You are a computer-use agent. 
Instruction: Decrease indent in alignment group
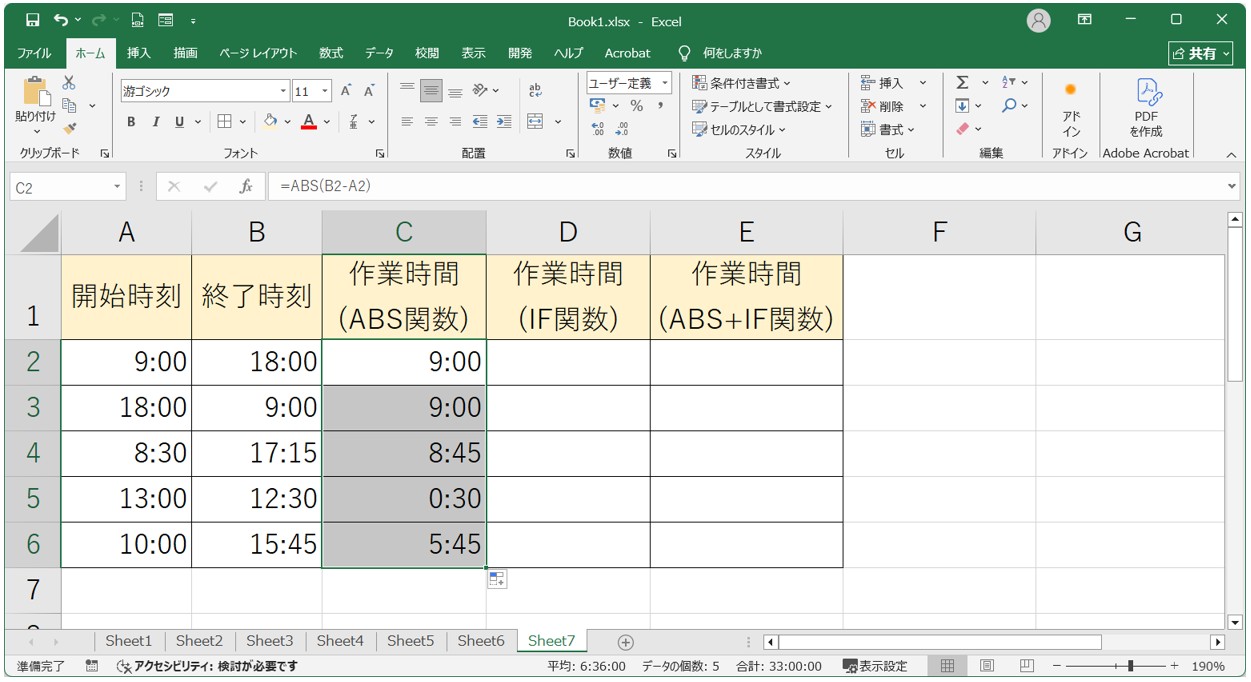tap(480, 122)
